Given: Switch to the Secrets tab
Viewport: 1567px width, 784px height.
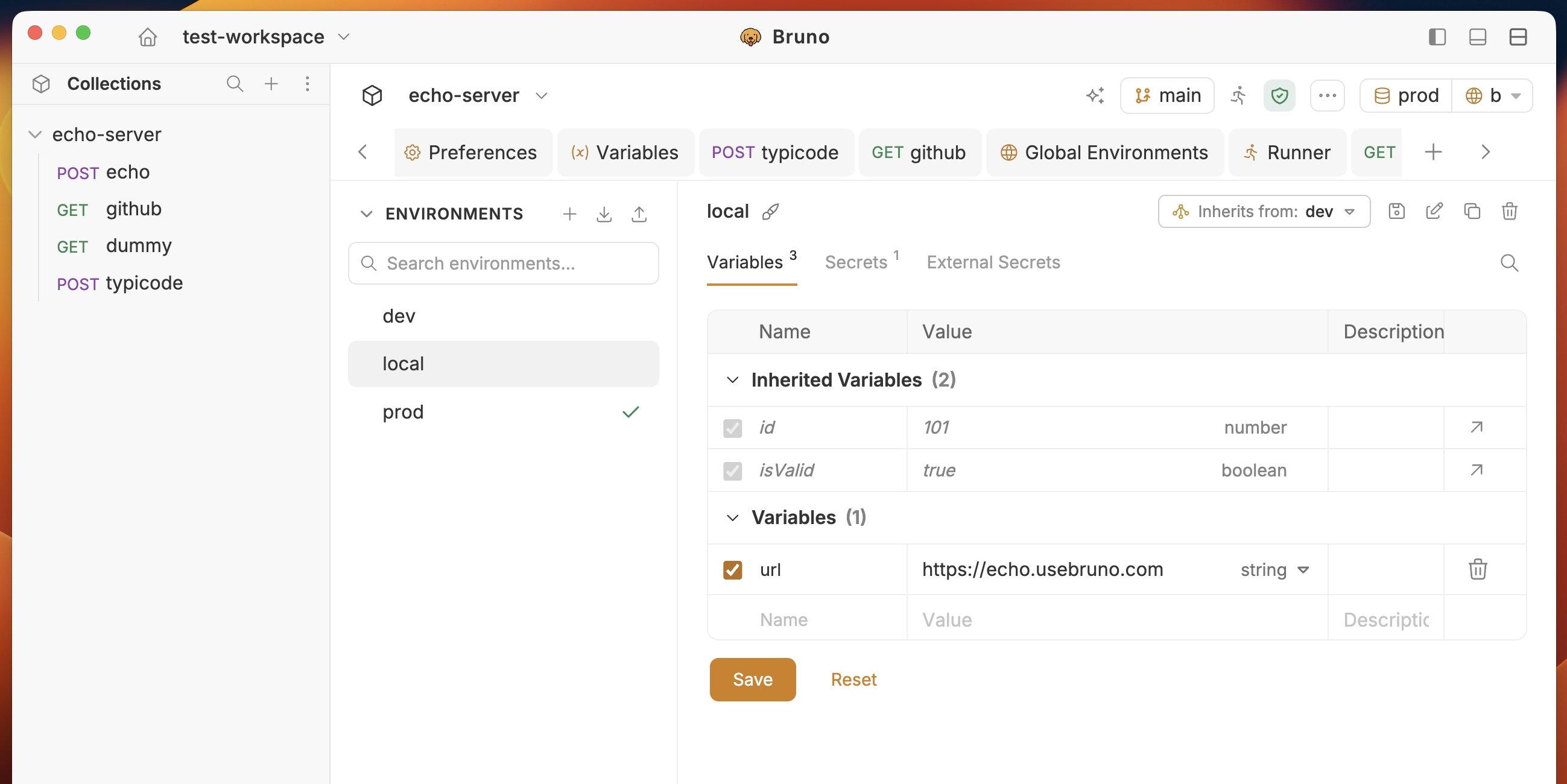Looking at the screenshot, I should pos(861,262).
